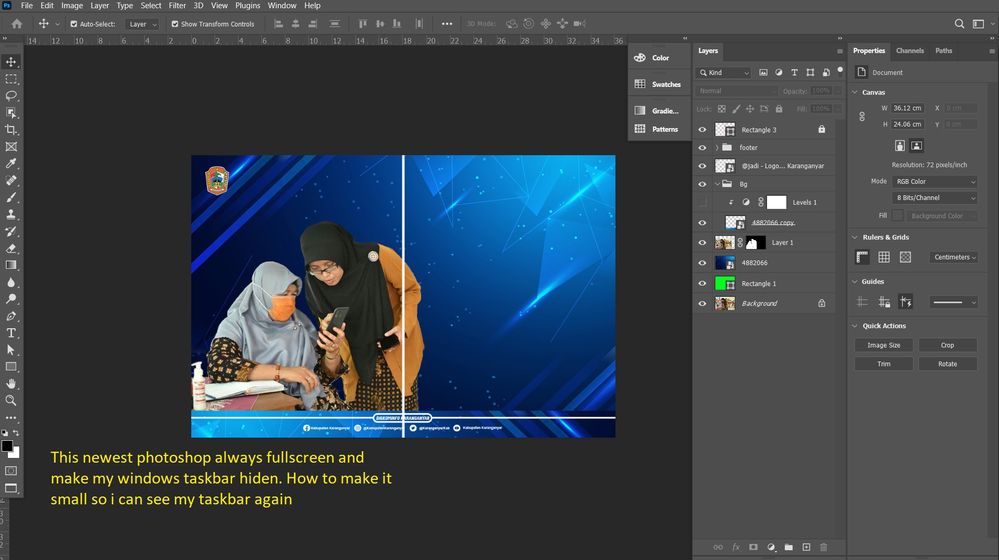The width and height of the screenshot is (999, 560).
Task: Select the Move tool in toolbar
Action: tap(11, 62)
